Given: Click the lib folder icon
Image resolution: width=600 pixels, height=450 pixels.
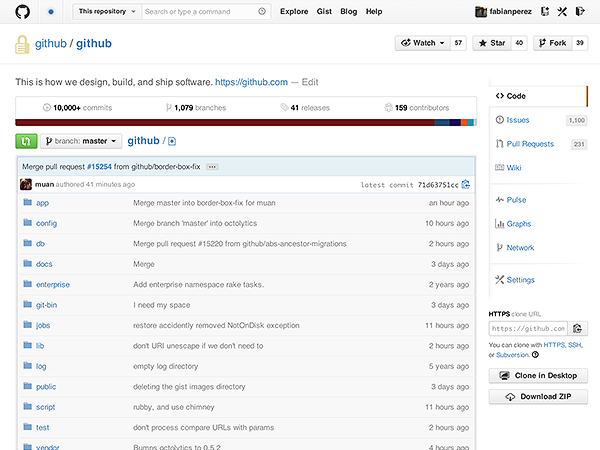Looking at the screenshot, I should (28, 345).
